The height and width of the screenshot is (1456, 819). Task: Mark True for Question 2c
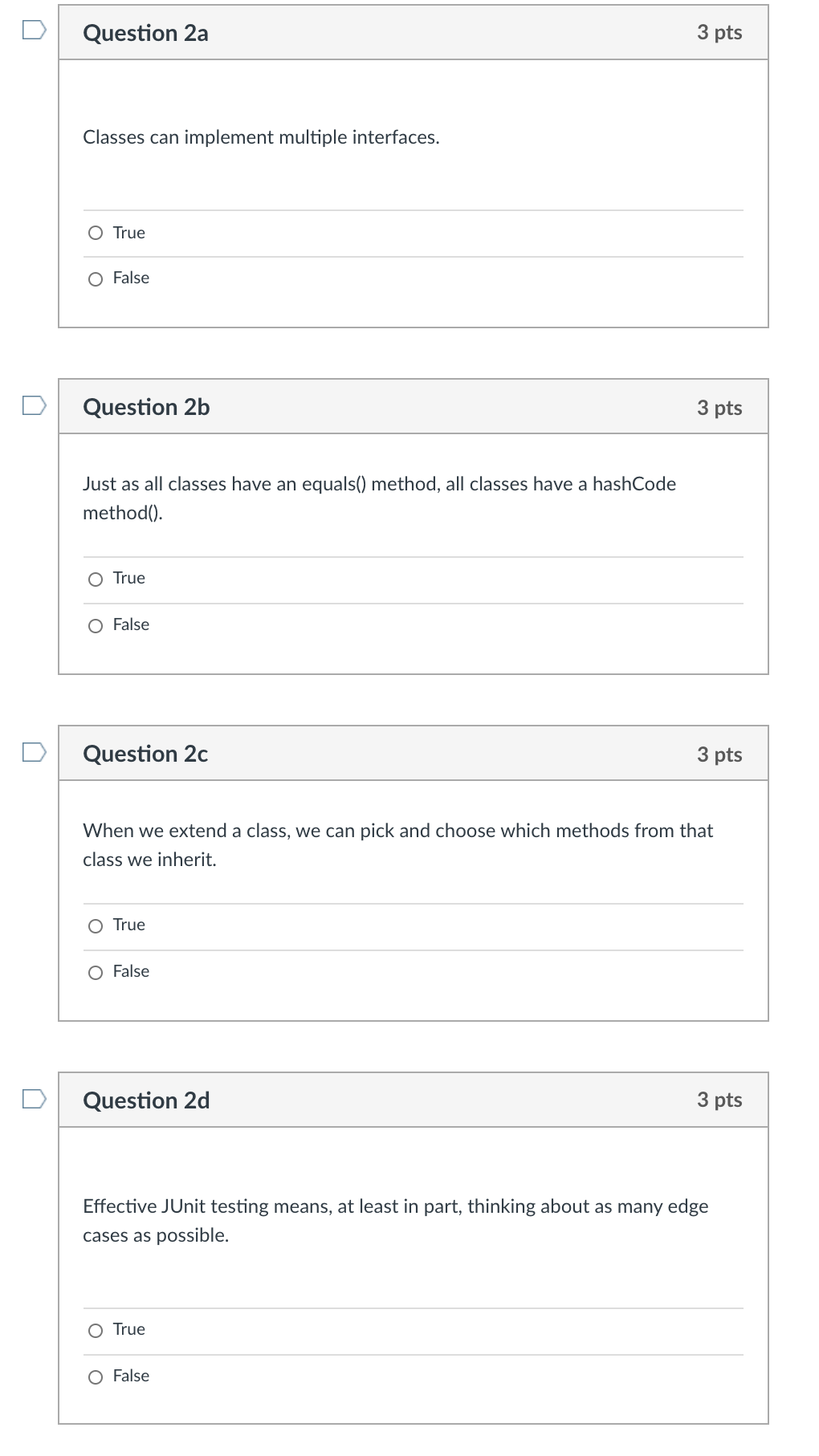click(x=96, y=926)
